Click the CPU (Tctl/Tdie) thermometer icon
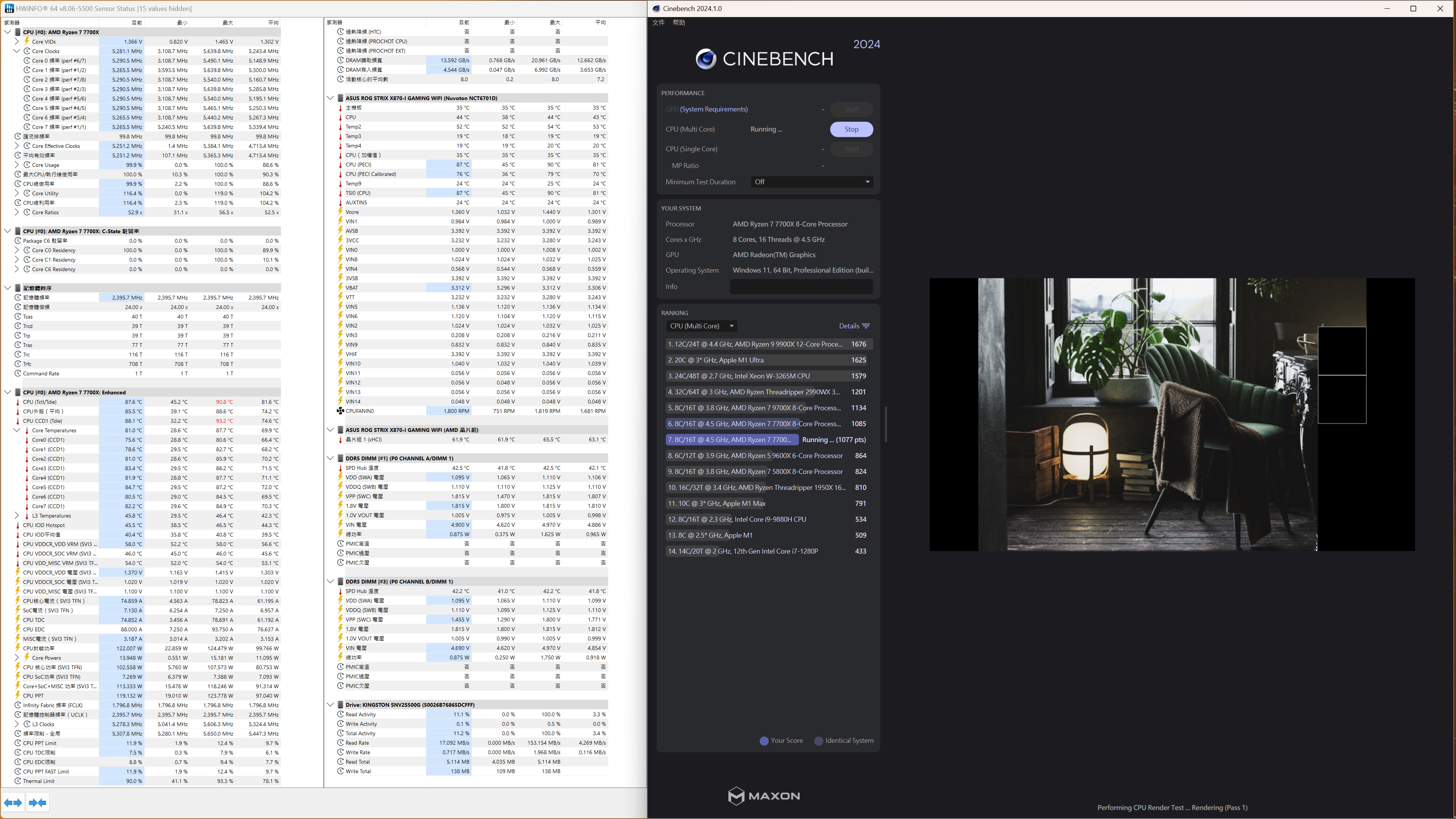This screenshot has height=819, width=1456. (x=18, y=402)
